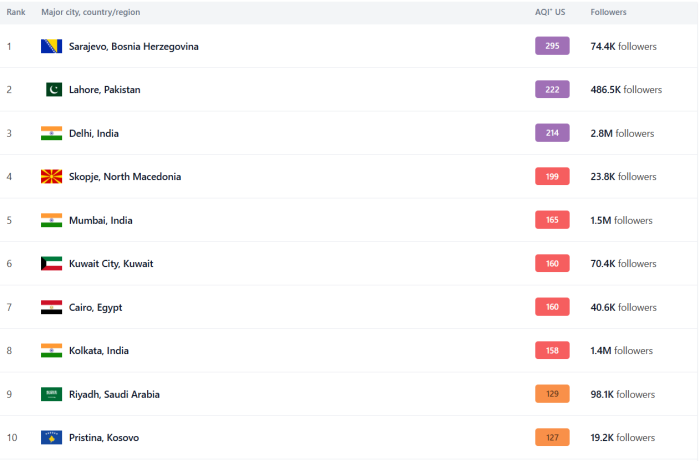Click the Followers column header

[x=609, y=12]
